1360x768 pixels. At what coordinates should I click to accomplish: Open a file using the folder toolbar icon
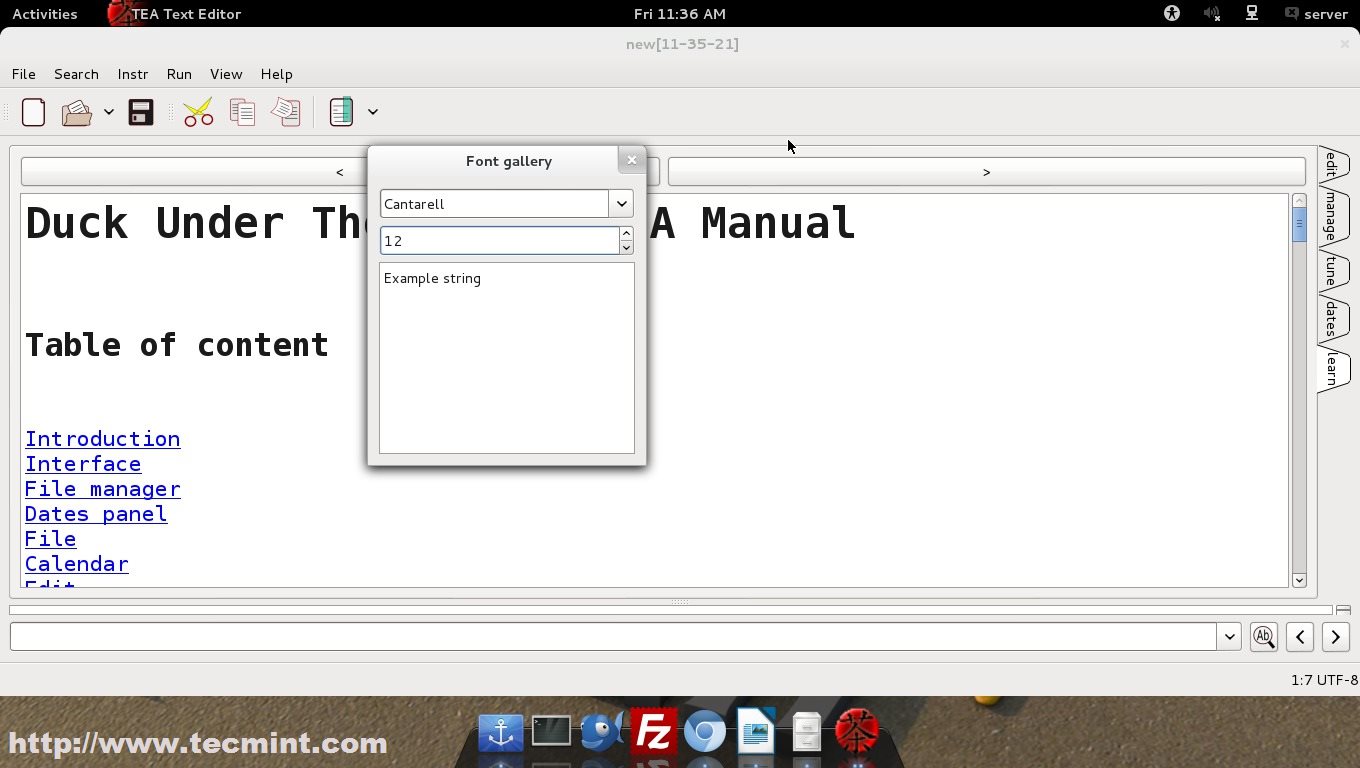tap(76, 112)
